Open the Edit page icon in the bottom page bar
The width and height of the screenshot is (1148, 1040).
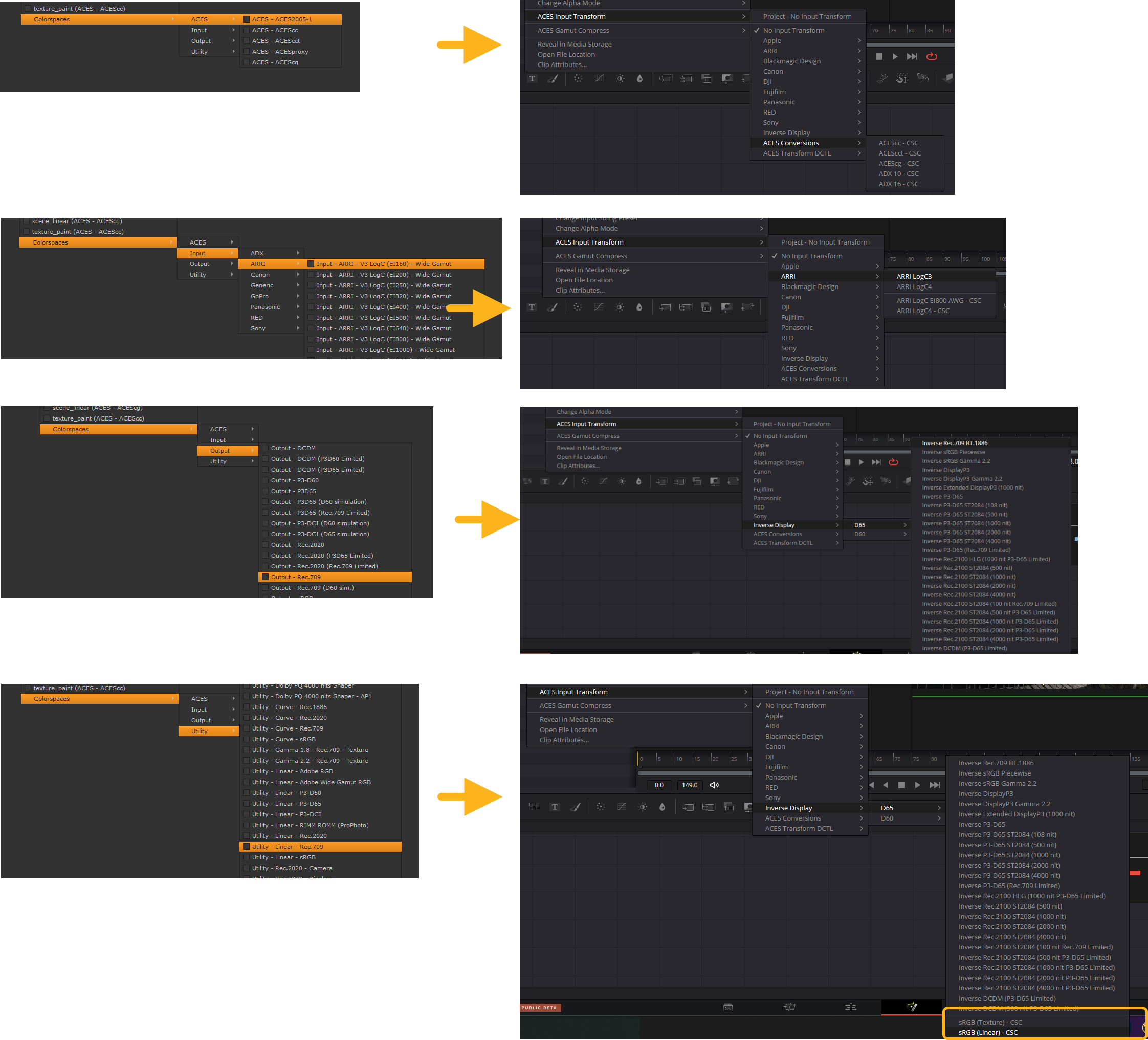pos(850,1007)
